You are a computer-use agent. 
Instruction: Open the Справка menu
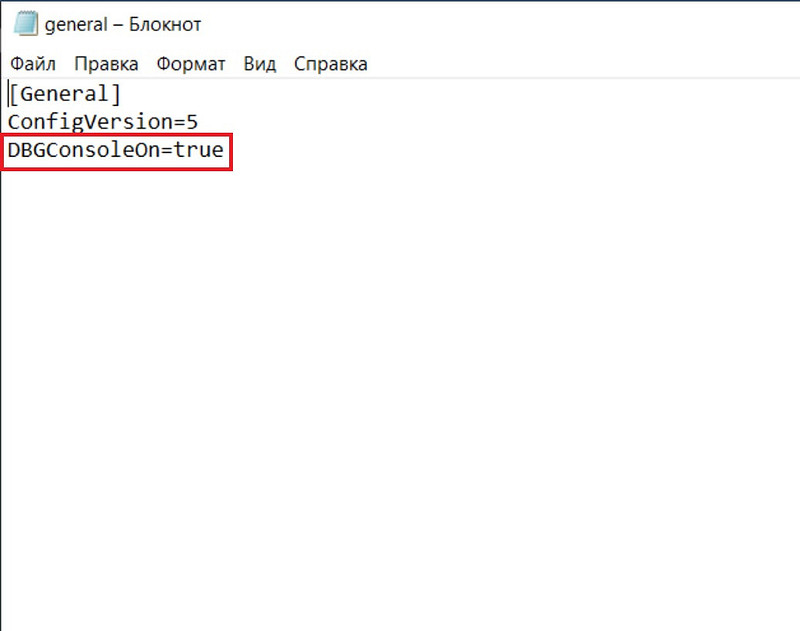pyautogui.click(x=330, y=64)
